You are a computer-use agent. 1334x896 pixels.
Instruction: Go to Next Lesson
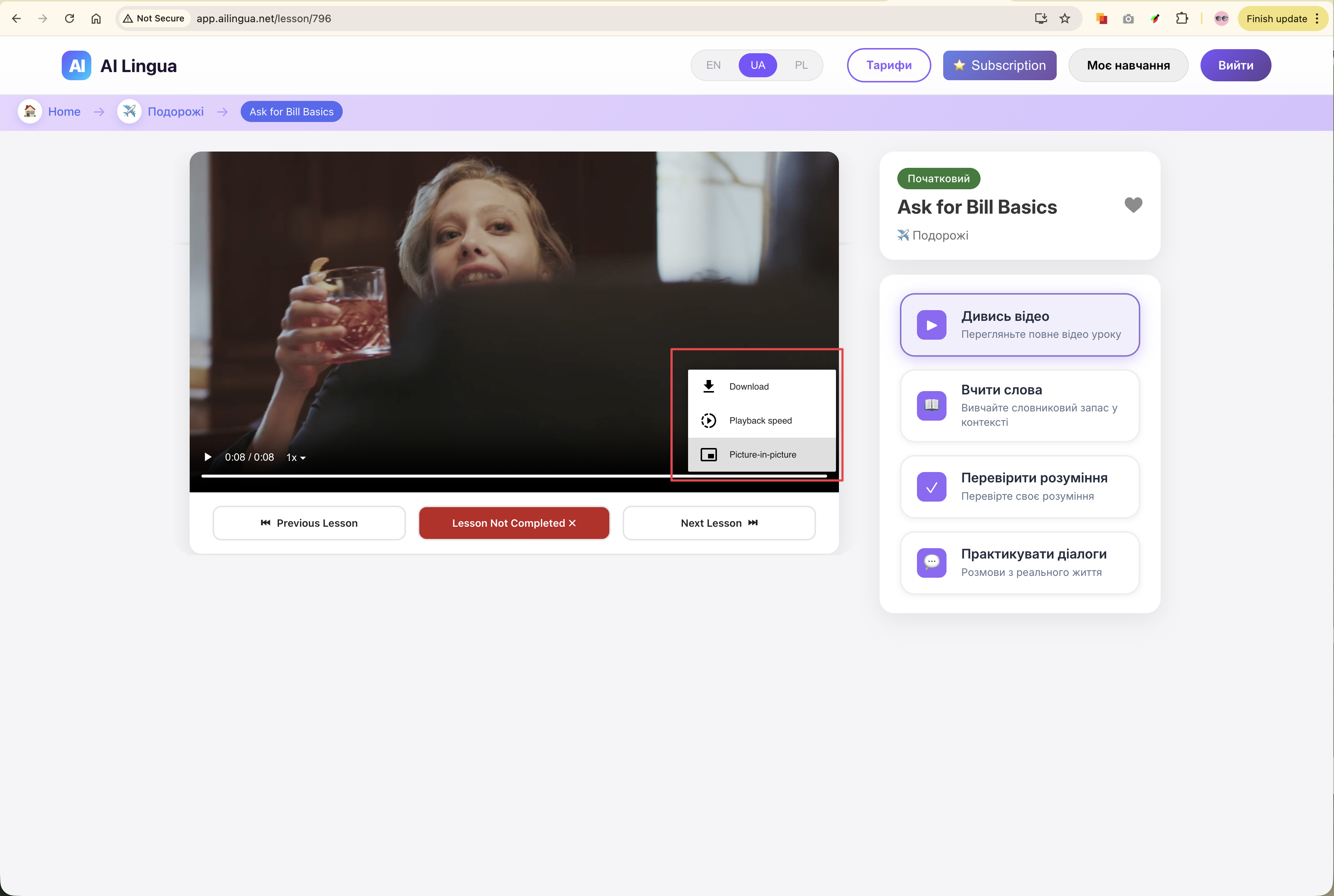point(718,523)
